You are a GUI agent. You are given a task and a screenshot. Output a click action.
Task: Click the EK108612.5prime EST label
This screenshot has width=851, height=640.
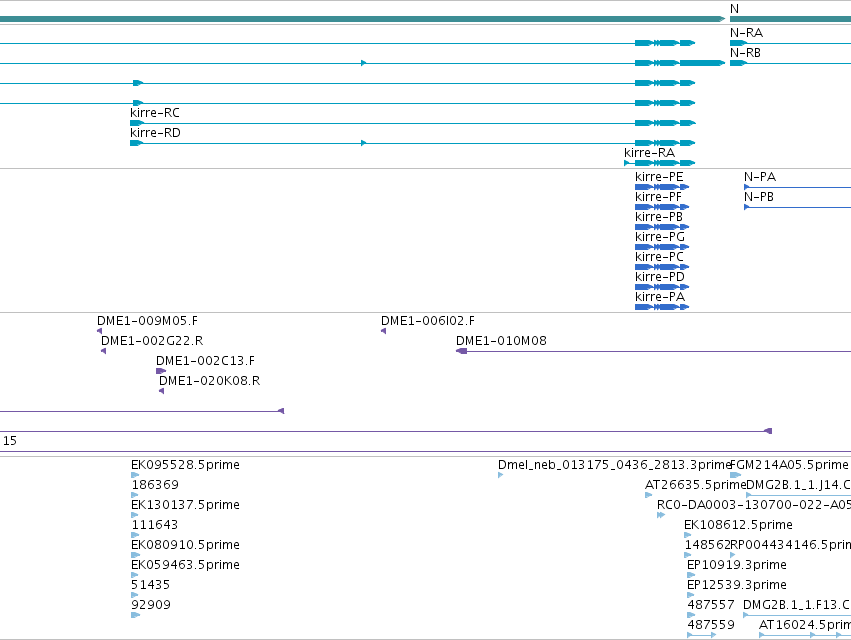738,525
